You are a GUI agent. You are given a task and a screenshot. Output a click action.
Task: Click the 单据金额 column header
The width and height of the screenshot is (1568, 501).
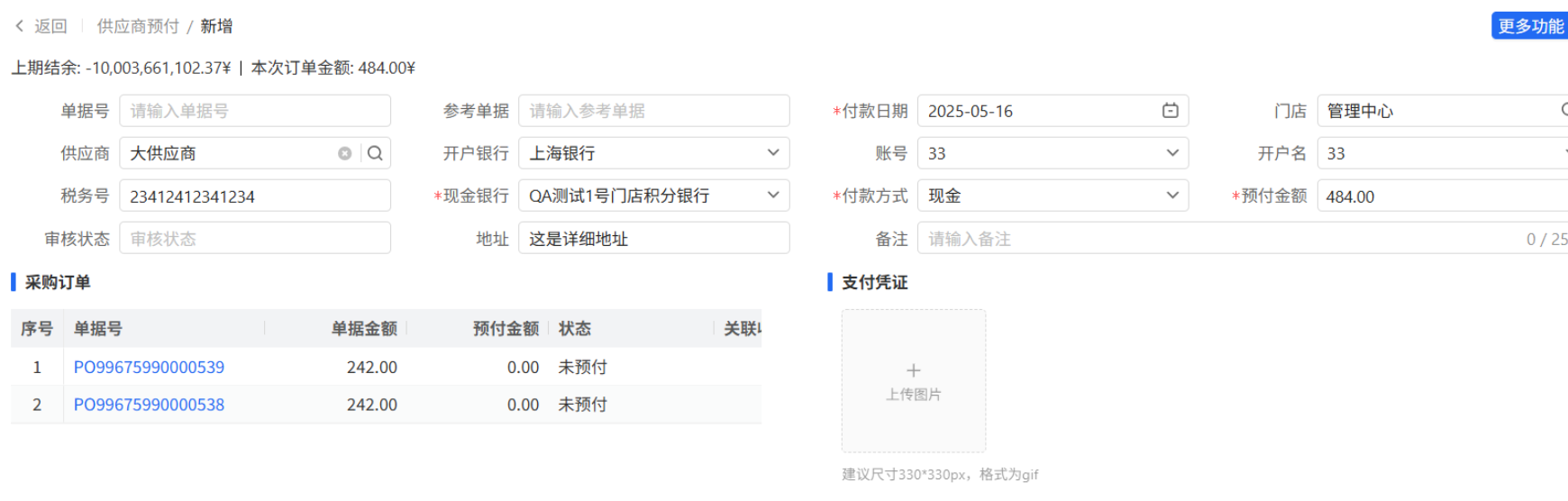(x=364, y=328)
